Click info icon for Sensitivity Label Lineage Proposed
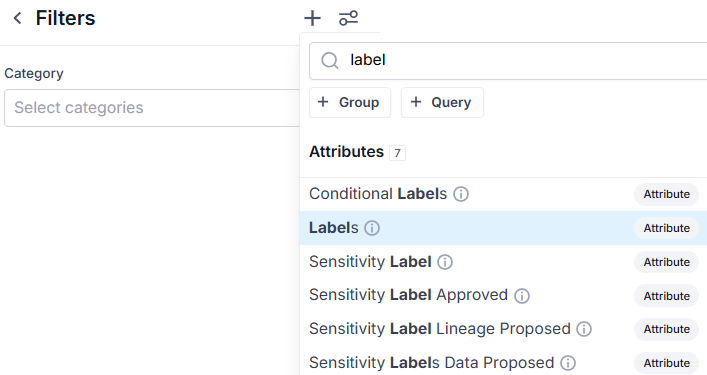Viewport: 707px width, 375px height. tap(584, 329)
